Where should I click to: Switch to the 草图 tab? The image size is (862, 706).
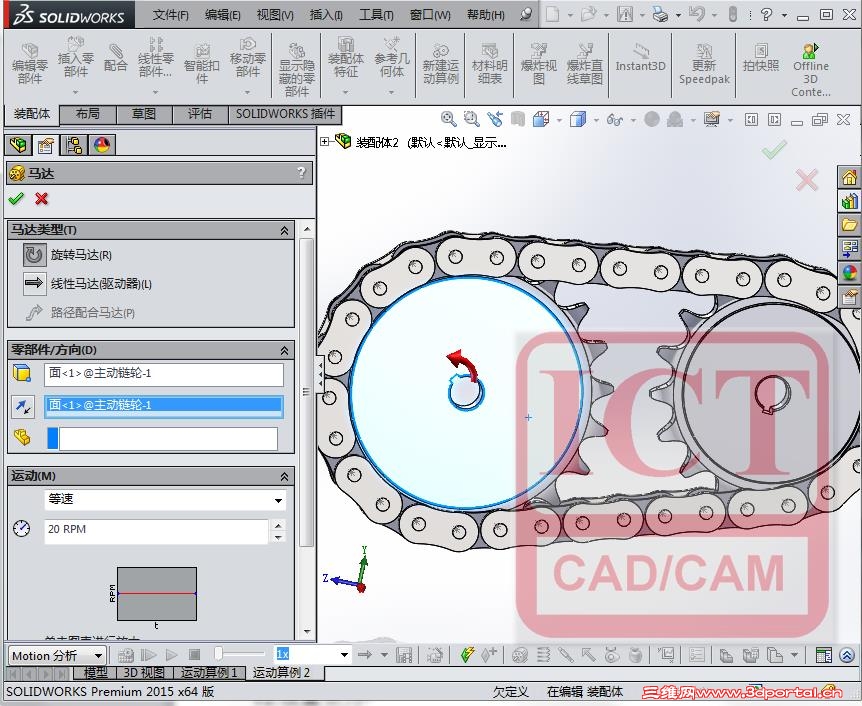pos(143,114)
